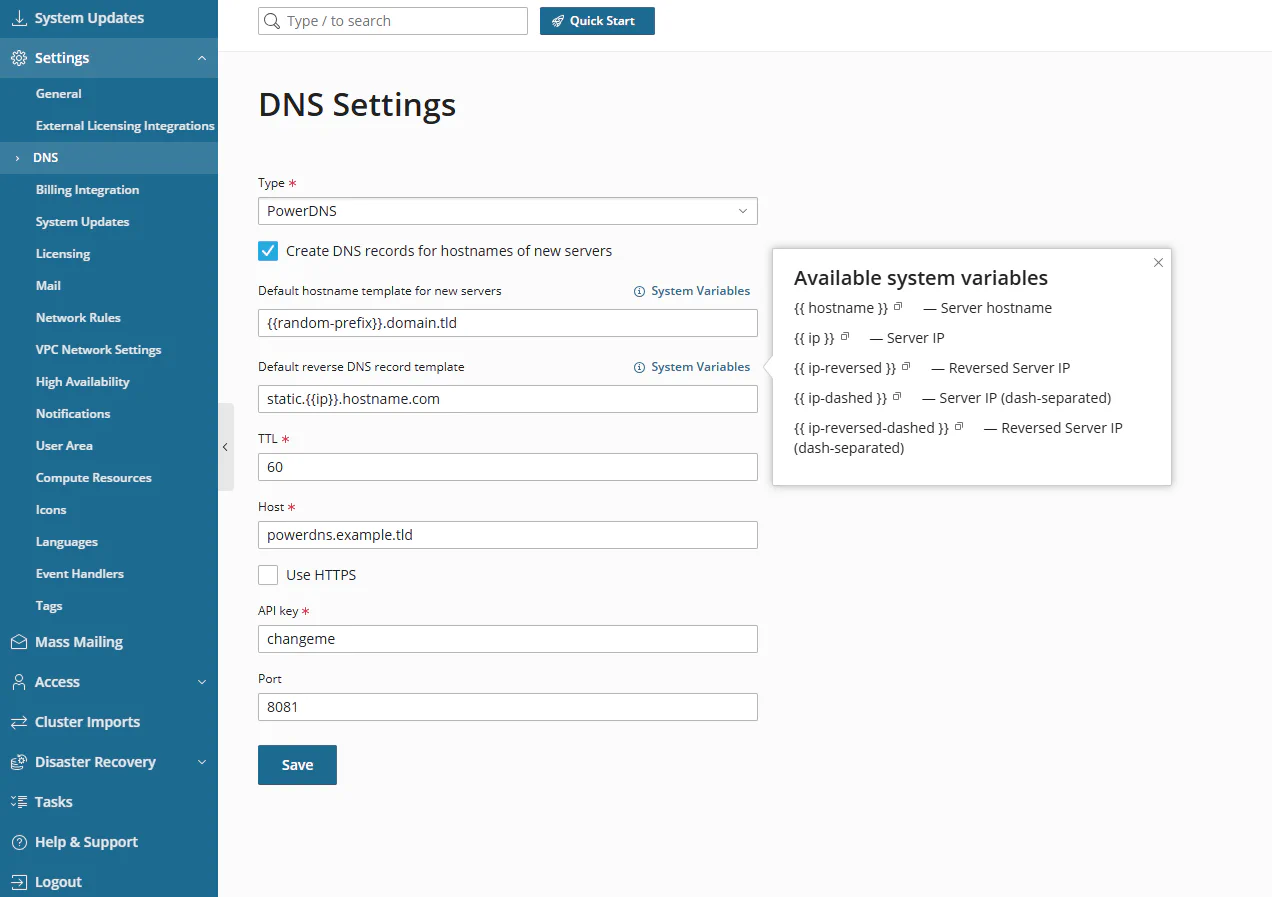Click info icon beside reverse DNS System Variables
This screenshot has height=897, width=1272.
point(640,367)
